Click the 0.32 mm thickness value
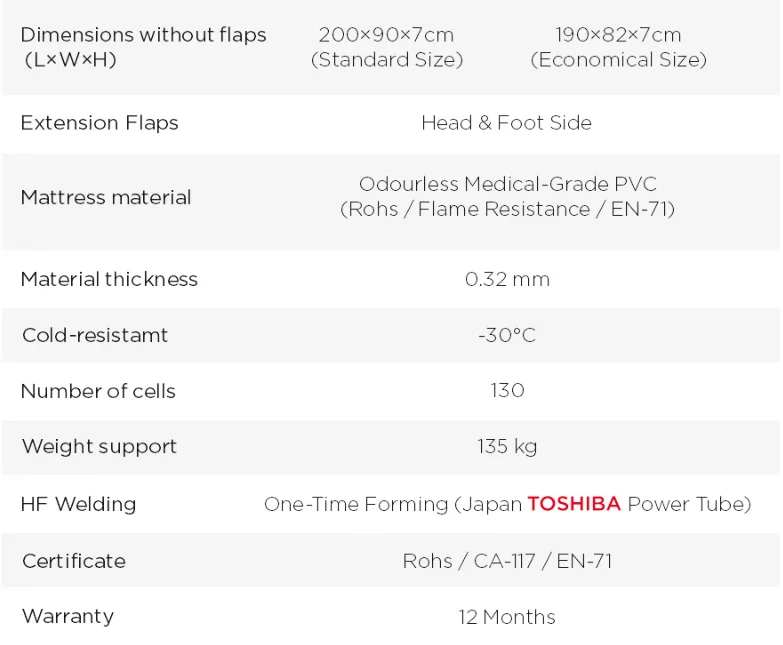Image resolution: width=783 pixels, height=645 pixels. [507, 279]
